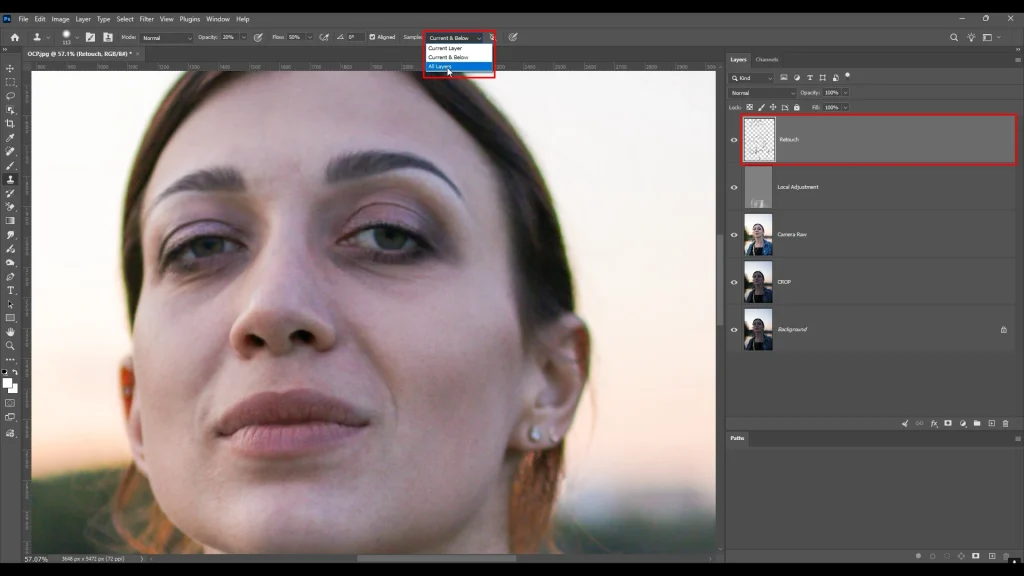Screen dimensions: 1024x576
Task: Go to Photoshop Home screen
Action: pyautogui.click(x=15, y=37)
